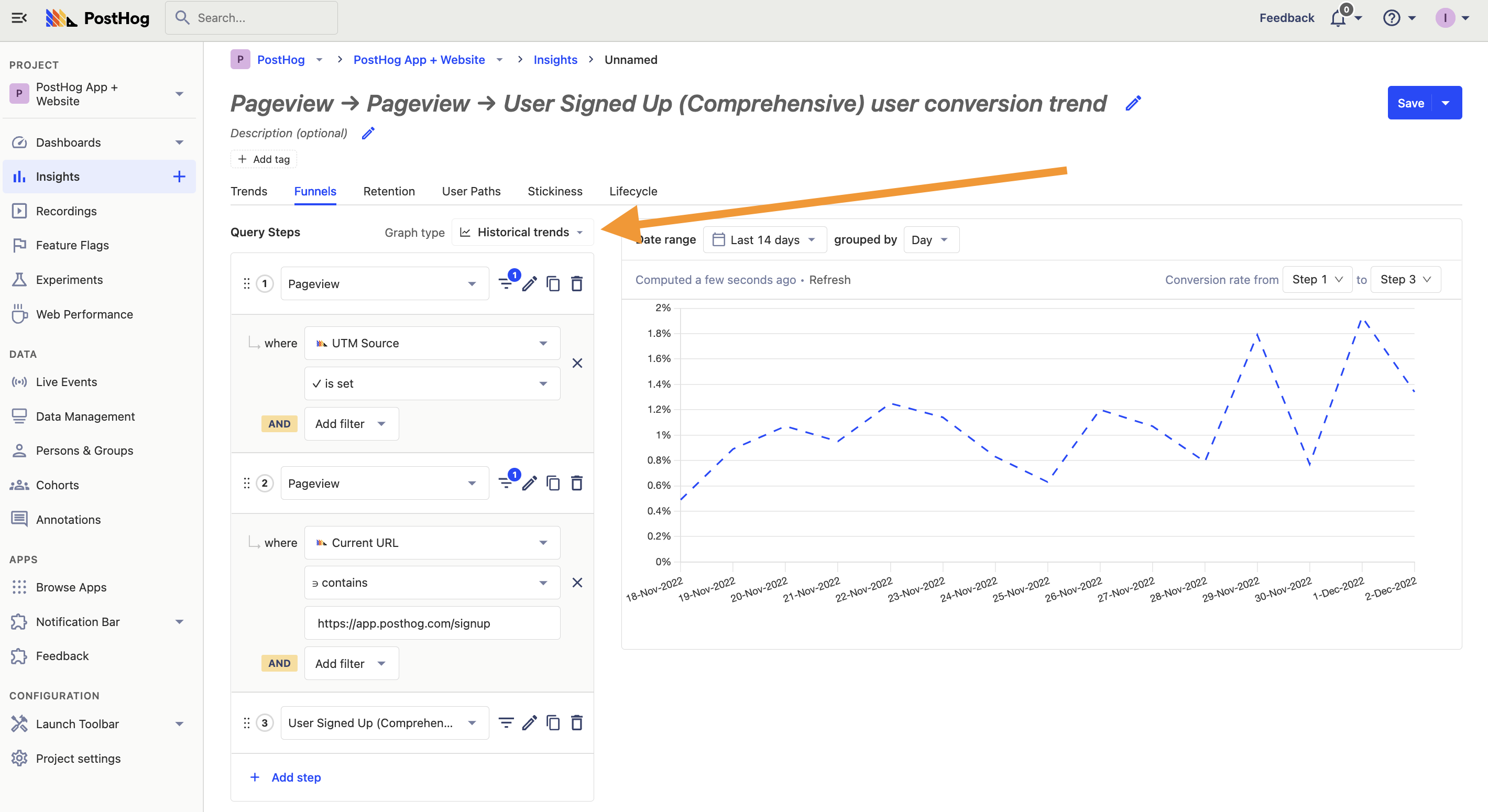This screenshot has height=812, width=1488.
Task: View Live Events
Action: [67, 382]
